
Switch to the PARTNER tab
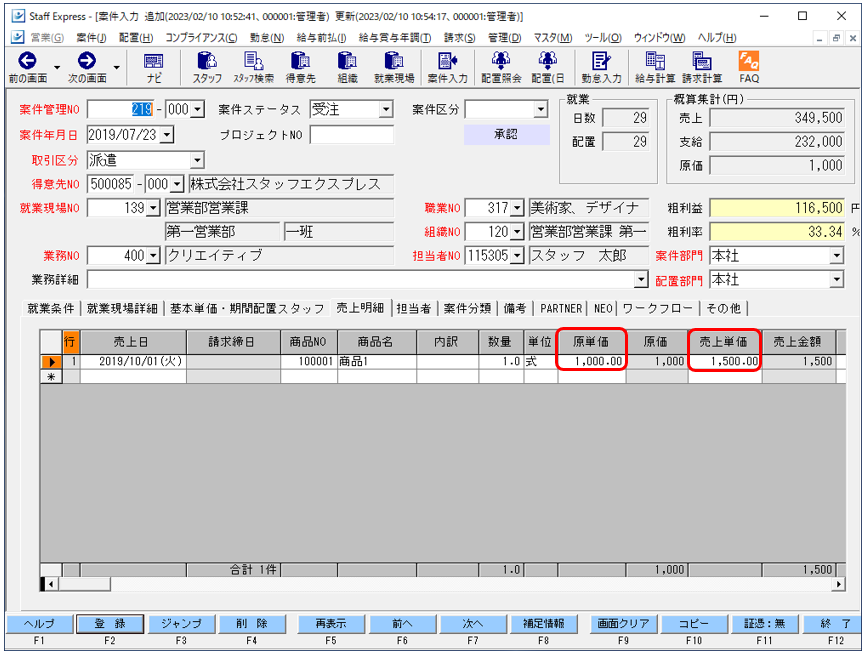tap(561, 309)
